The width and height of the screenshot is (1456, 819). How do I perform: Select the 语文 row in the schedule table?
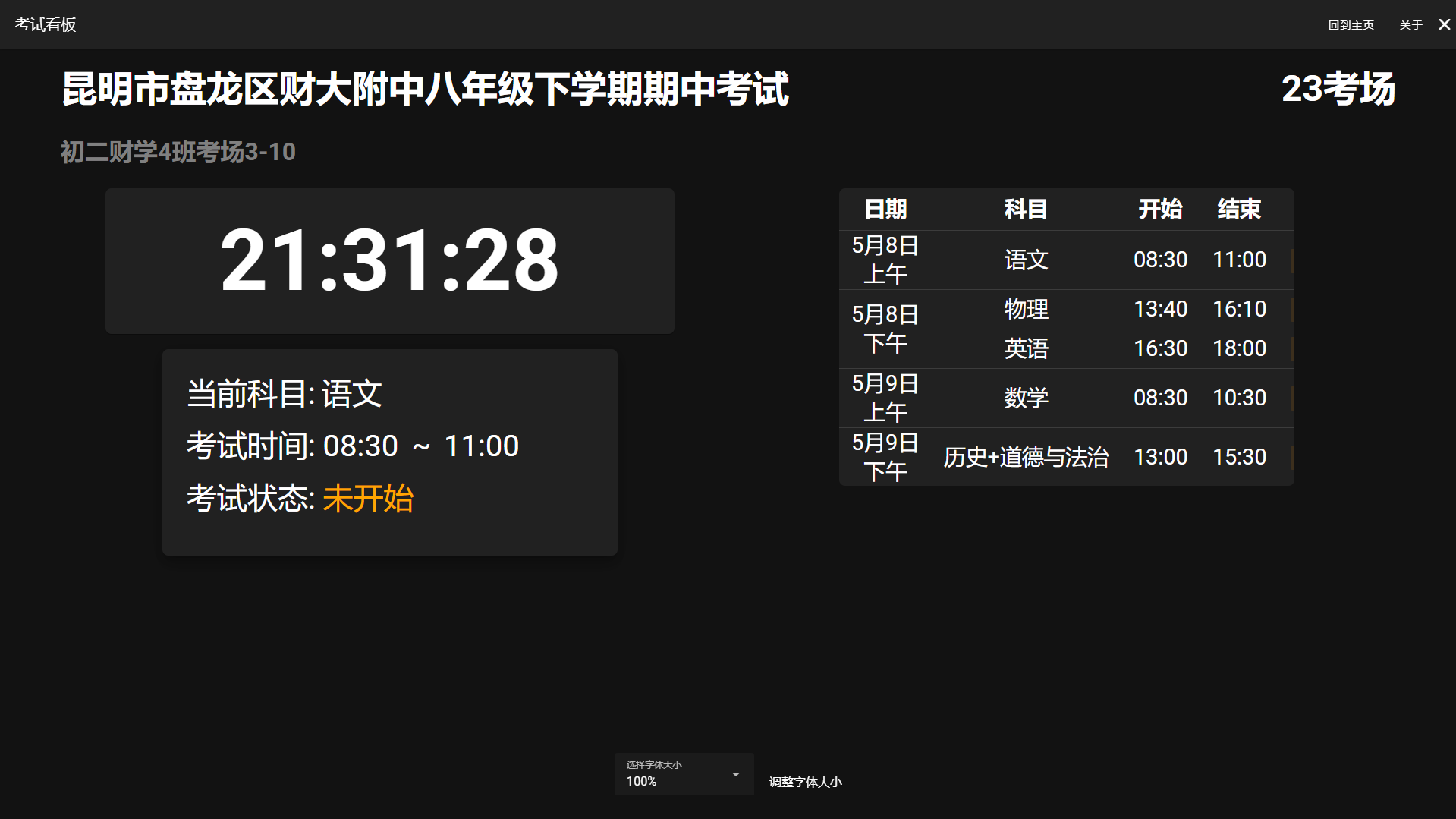[x=1026, y=260]
